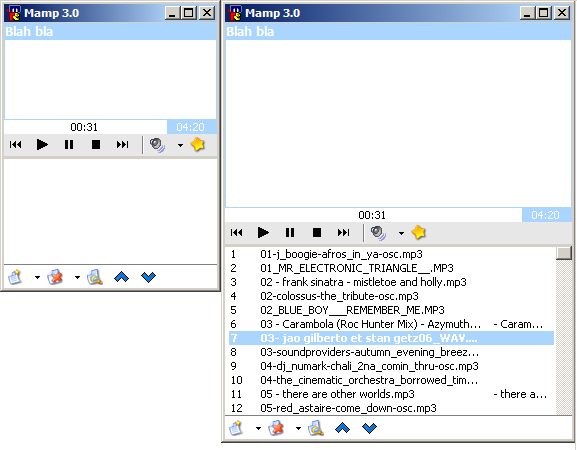
Task: Skip to next track in left window
Action: click(x=123, y=145)
